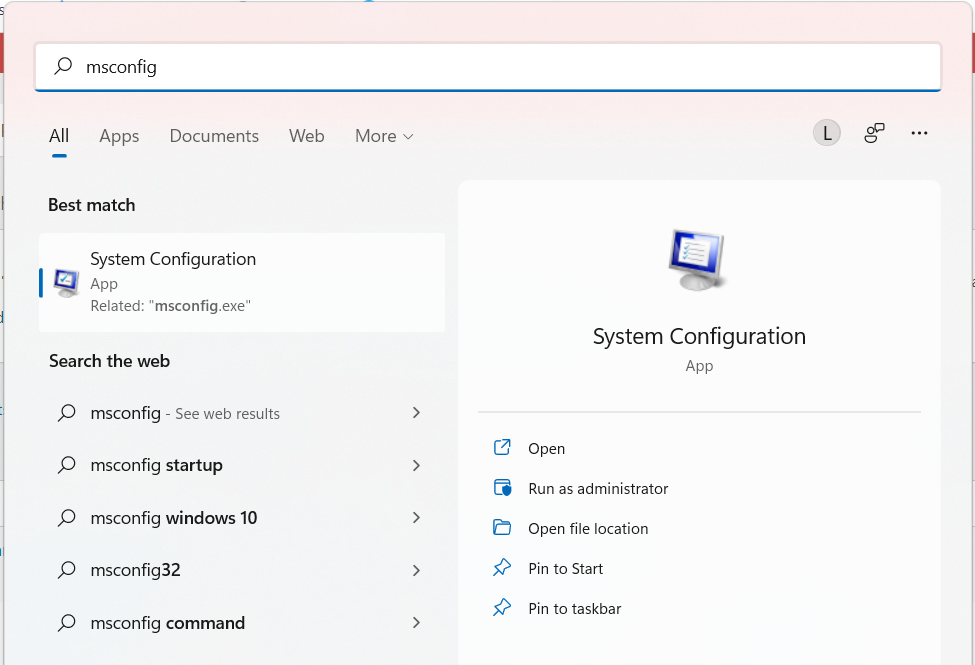Image resolution: width=975 pixels, height=665 pixels.
Task: Open System Configuration best match result
Action: click(x=242, y=282)
